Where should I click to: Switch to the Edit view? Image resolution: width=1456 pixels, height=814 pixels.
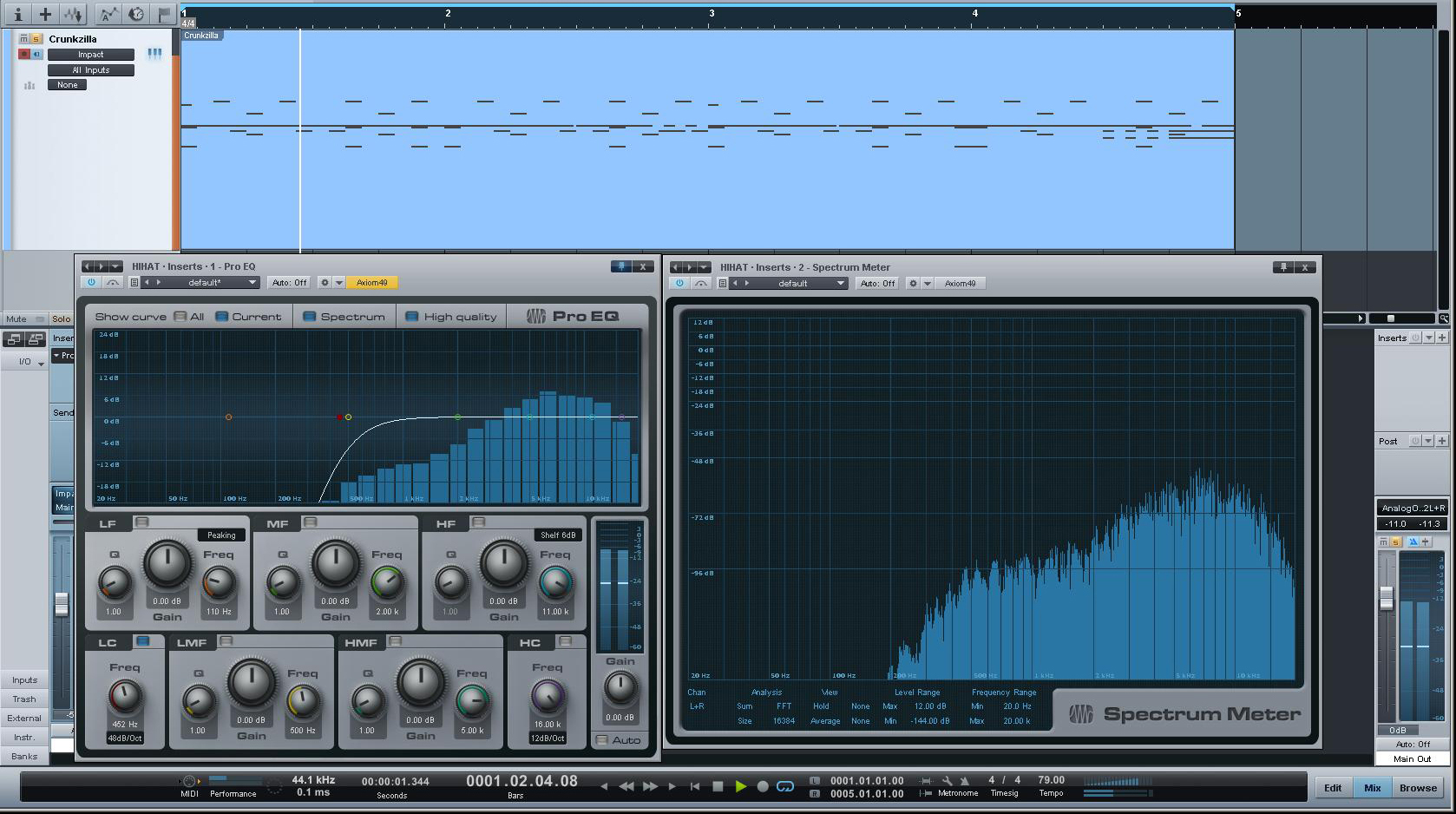(x=1333, y=788)
